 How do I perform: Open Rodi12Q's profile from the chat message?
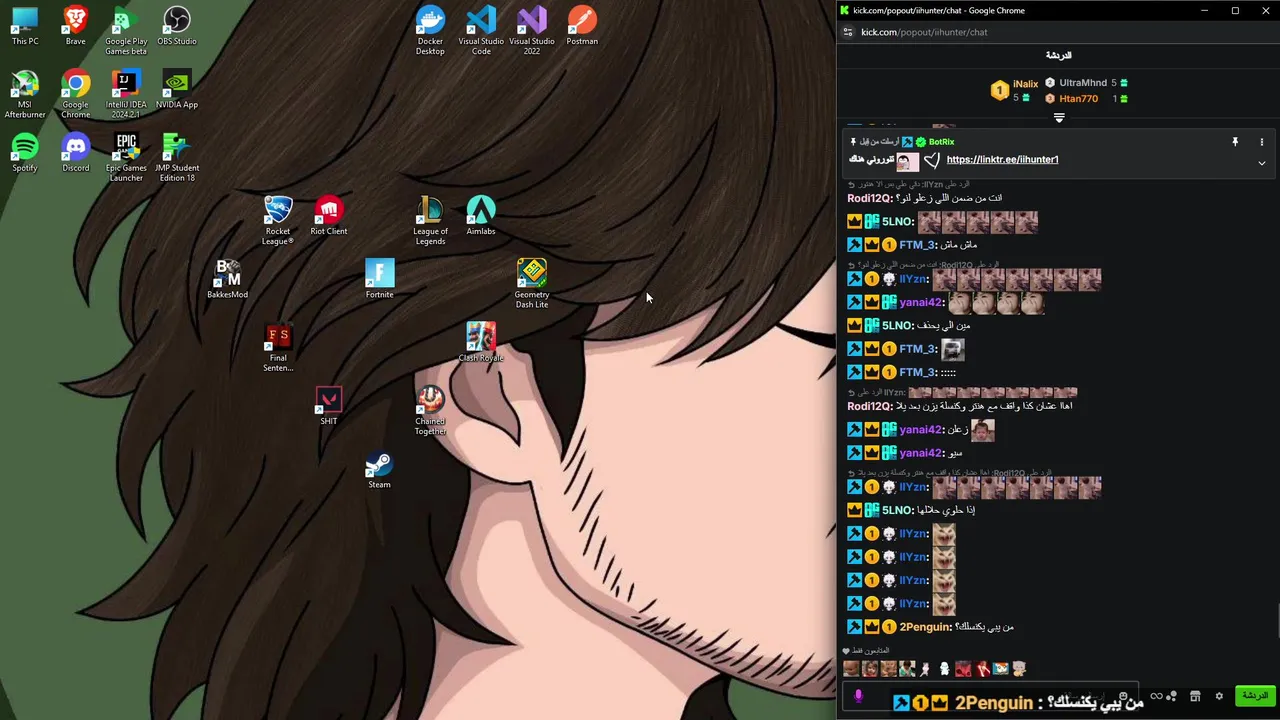869,198
